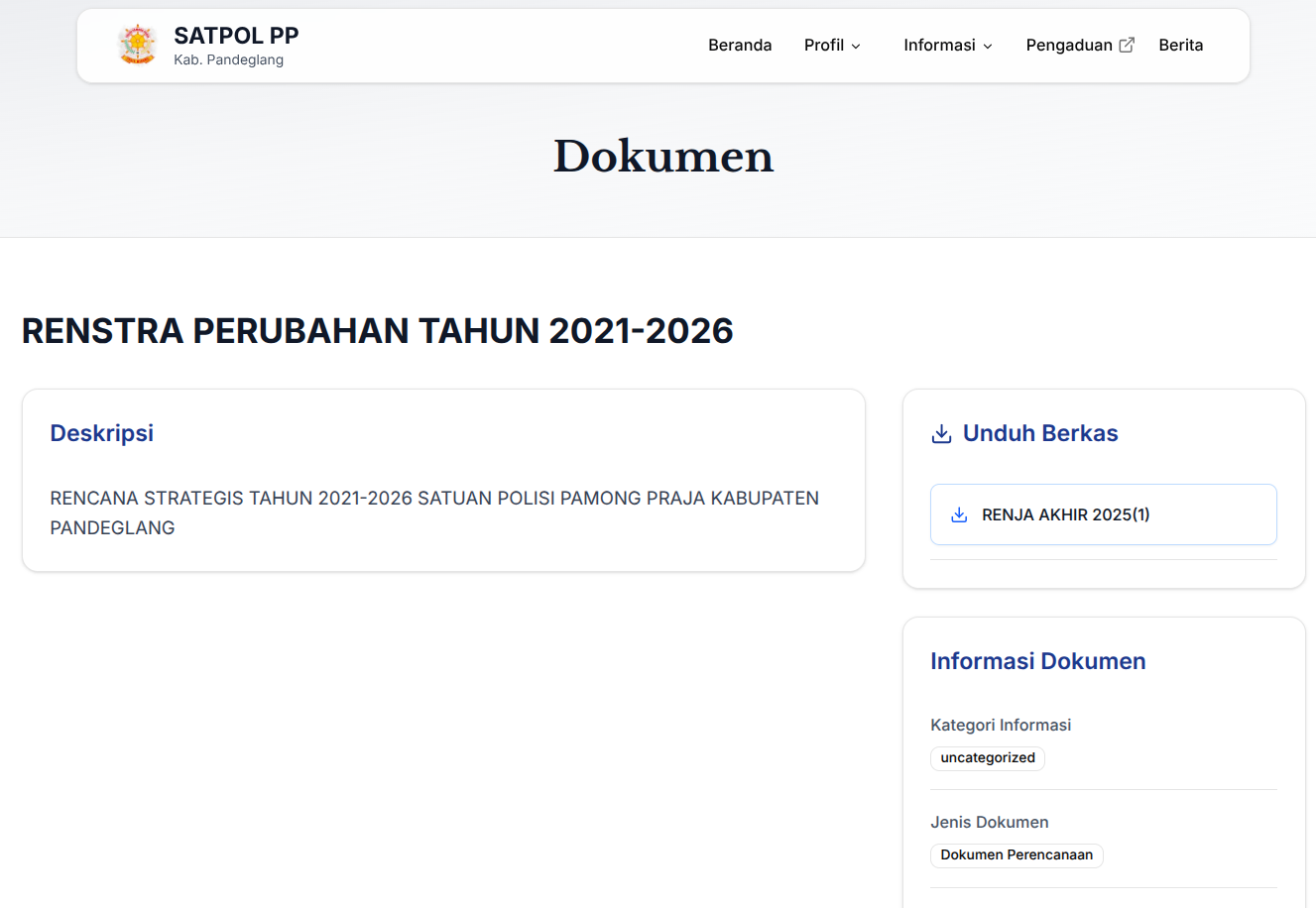Open the Profil menu label

point(823,46)
